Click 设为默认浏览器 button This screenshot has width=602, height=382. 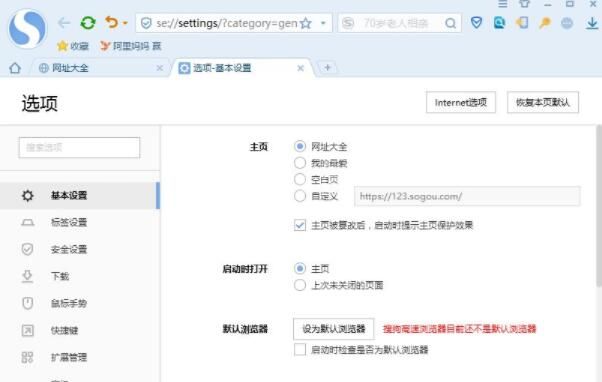334,329
